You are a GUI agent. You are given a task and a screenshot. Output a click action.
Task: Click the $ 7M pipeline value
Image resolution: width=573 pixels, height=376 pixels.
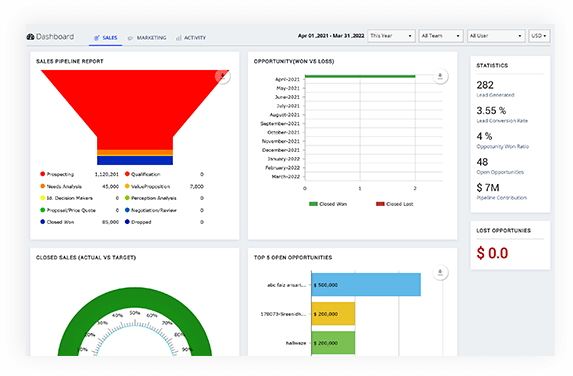(x=488, y=188)
